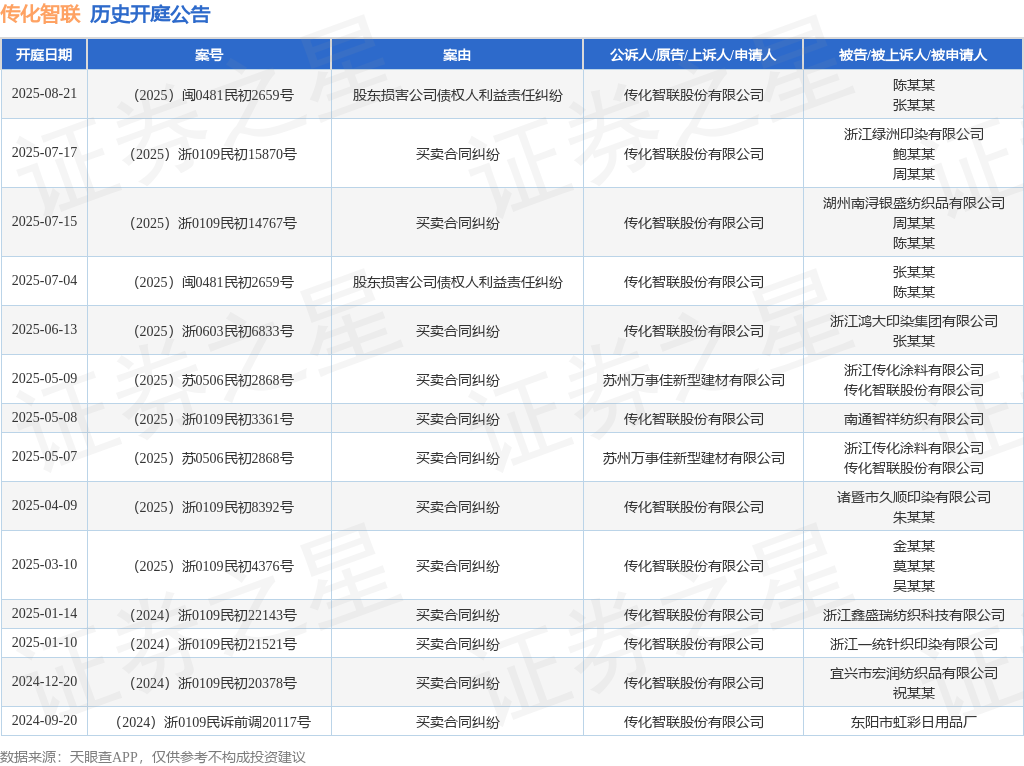The image size is (1024, 766).
Task: Click defendant 浙江鑫盛瑞纺织科技有限公司
Action: [914, 615]
